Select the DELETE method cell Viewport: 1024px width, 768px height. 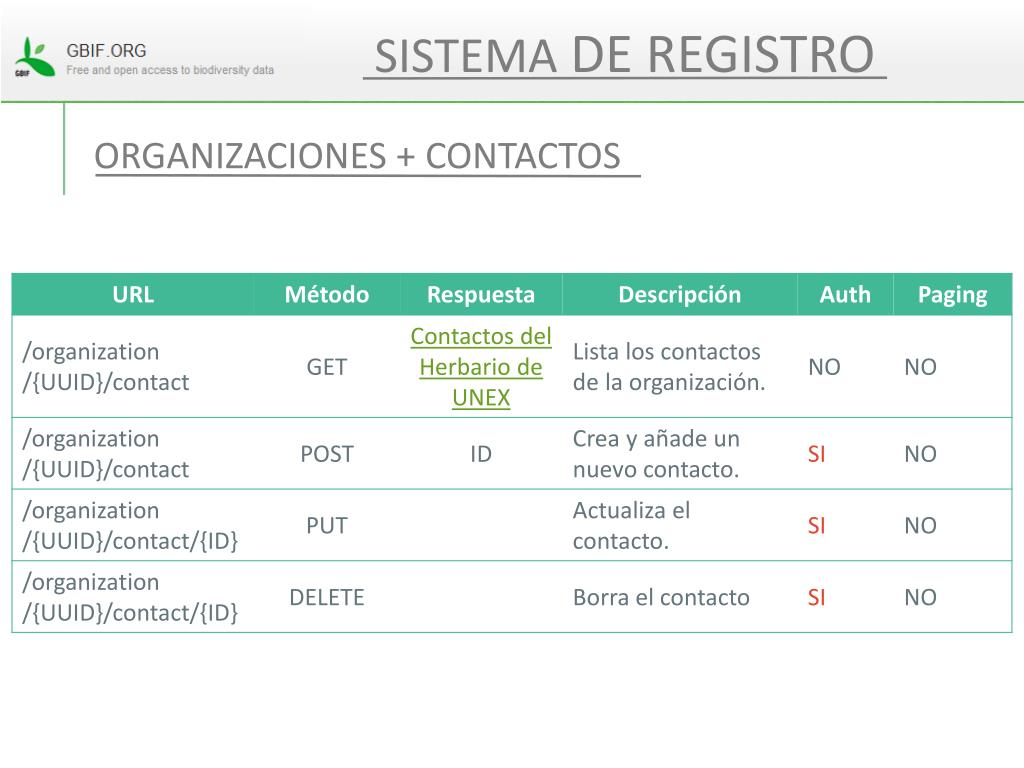tap(327, 598)
